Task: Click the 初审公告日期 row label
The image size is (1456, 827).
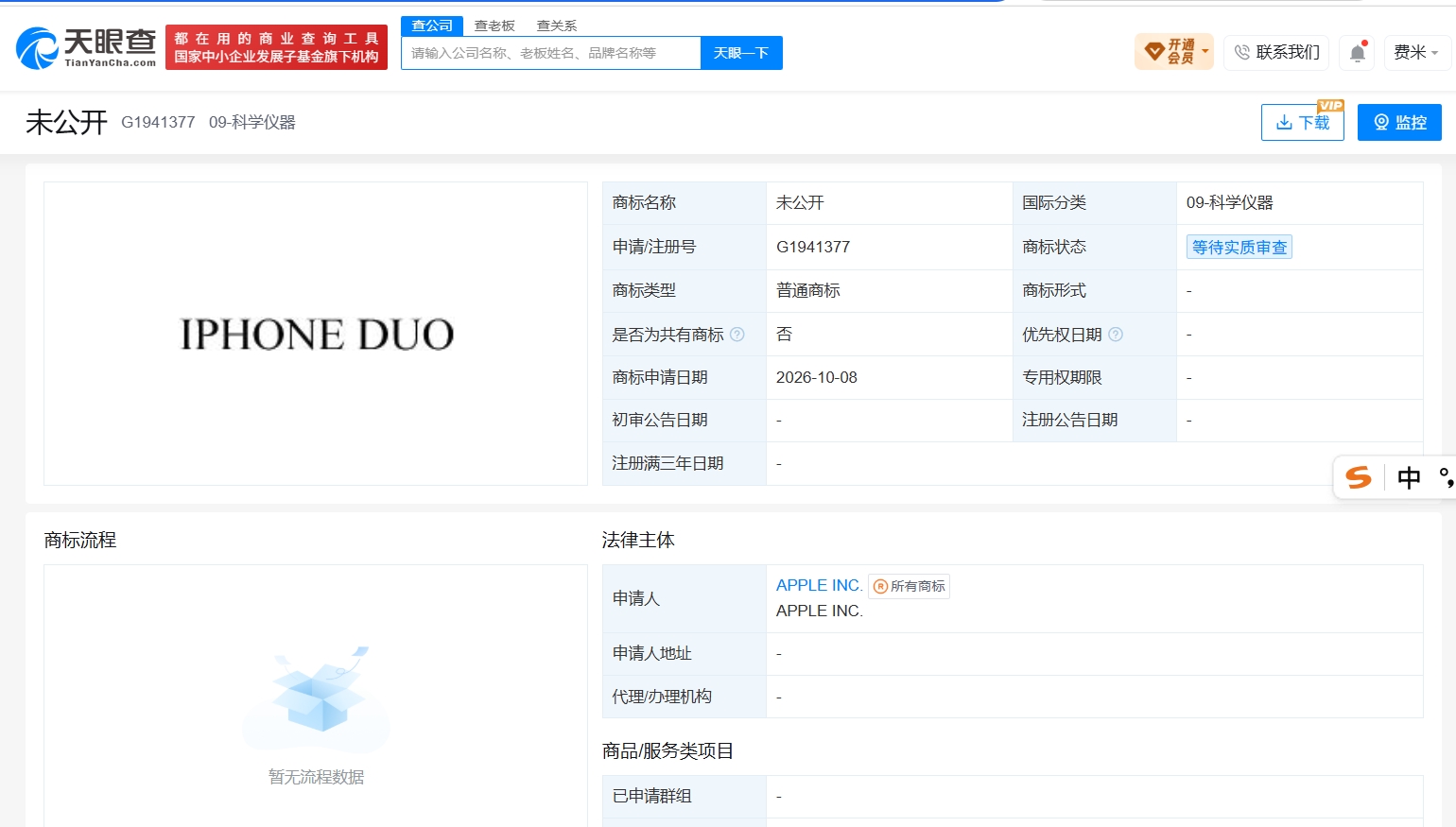Action: [x=660, y=420]
